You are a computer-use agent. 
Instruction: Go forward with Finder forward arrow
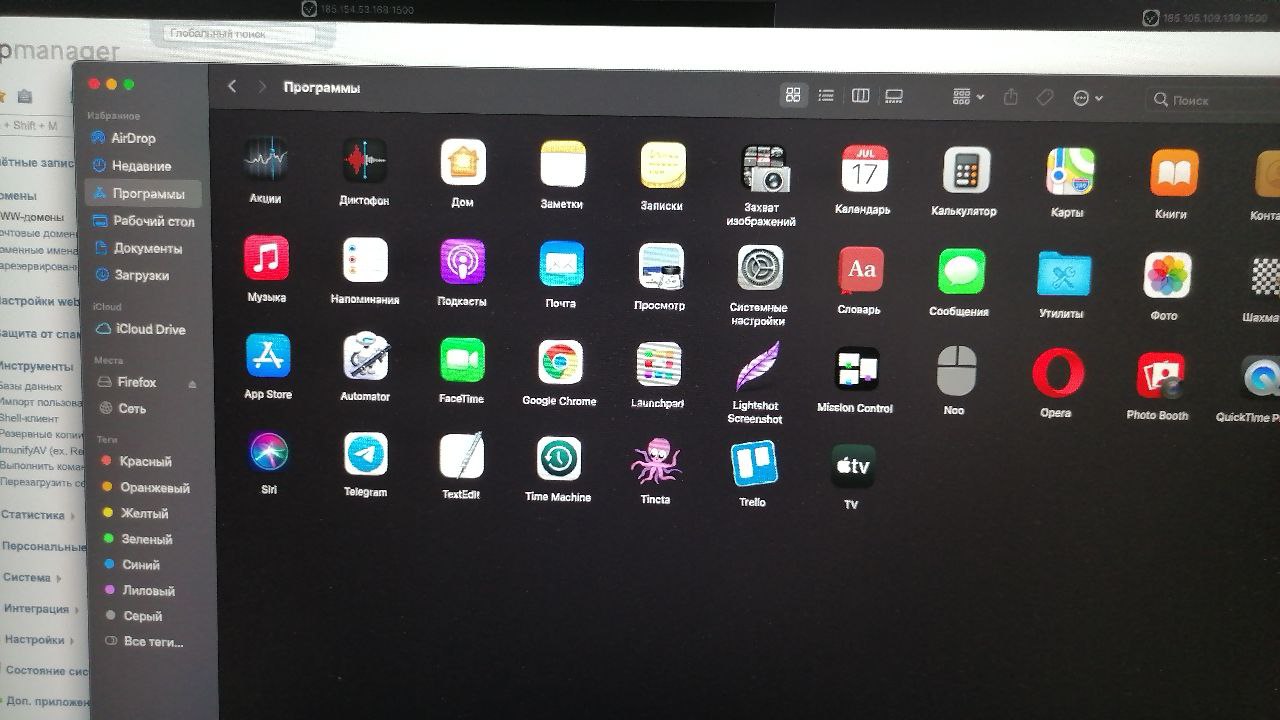pos(262,87)
